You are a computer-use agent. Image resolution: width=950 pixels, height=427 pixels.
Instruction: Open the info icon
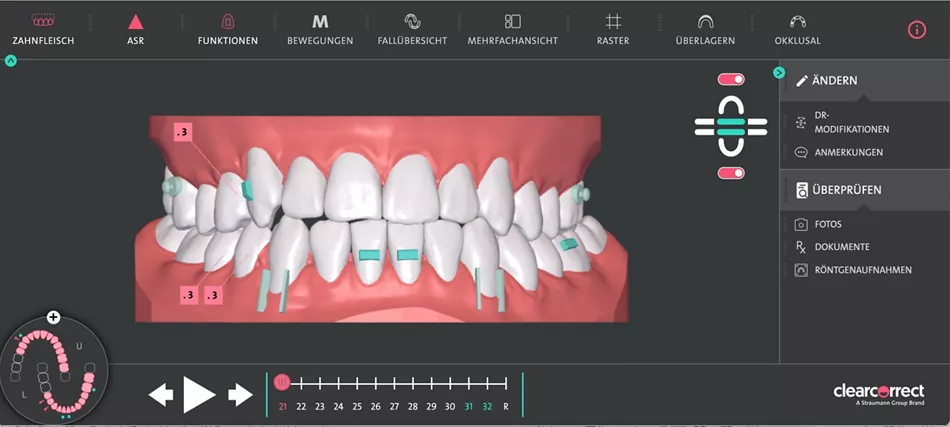pyautogui.click(x=917, y=30)
